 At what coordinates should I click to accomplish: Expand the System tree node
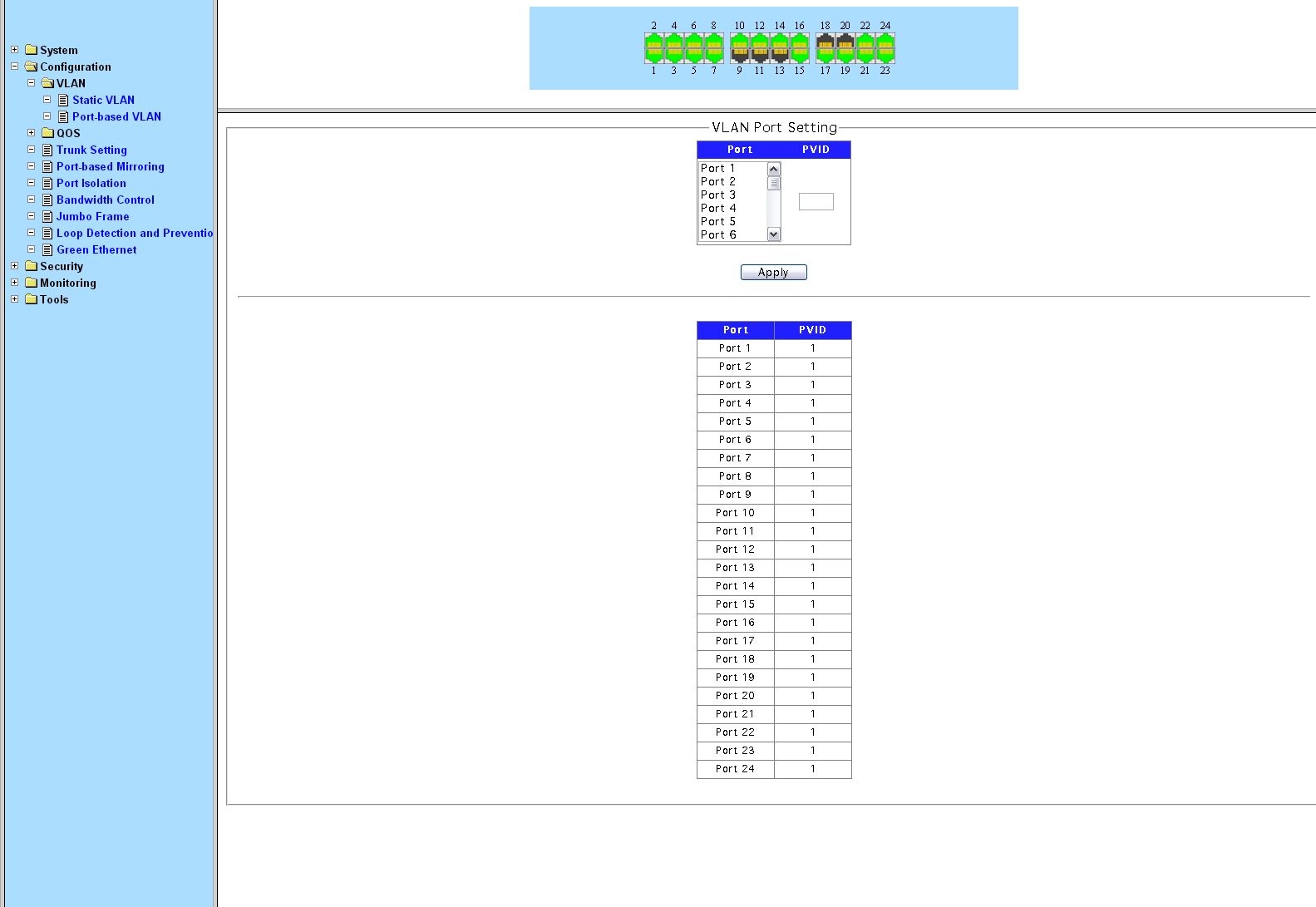click(x=14, y=50)
